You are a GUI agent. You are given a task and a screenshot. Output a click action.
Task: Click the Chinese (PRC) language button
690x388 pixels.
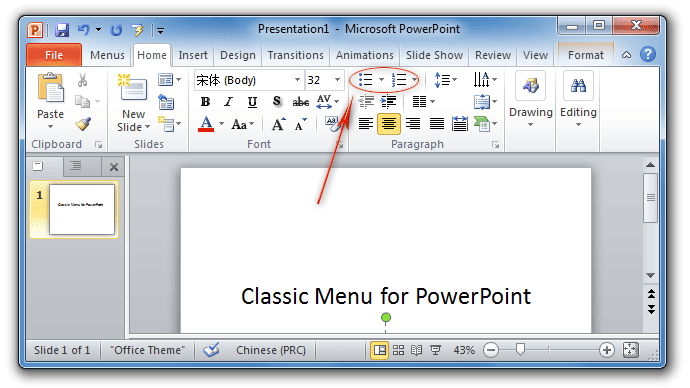point(271,350)
